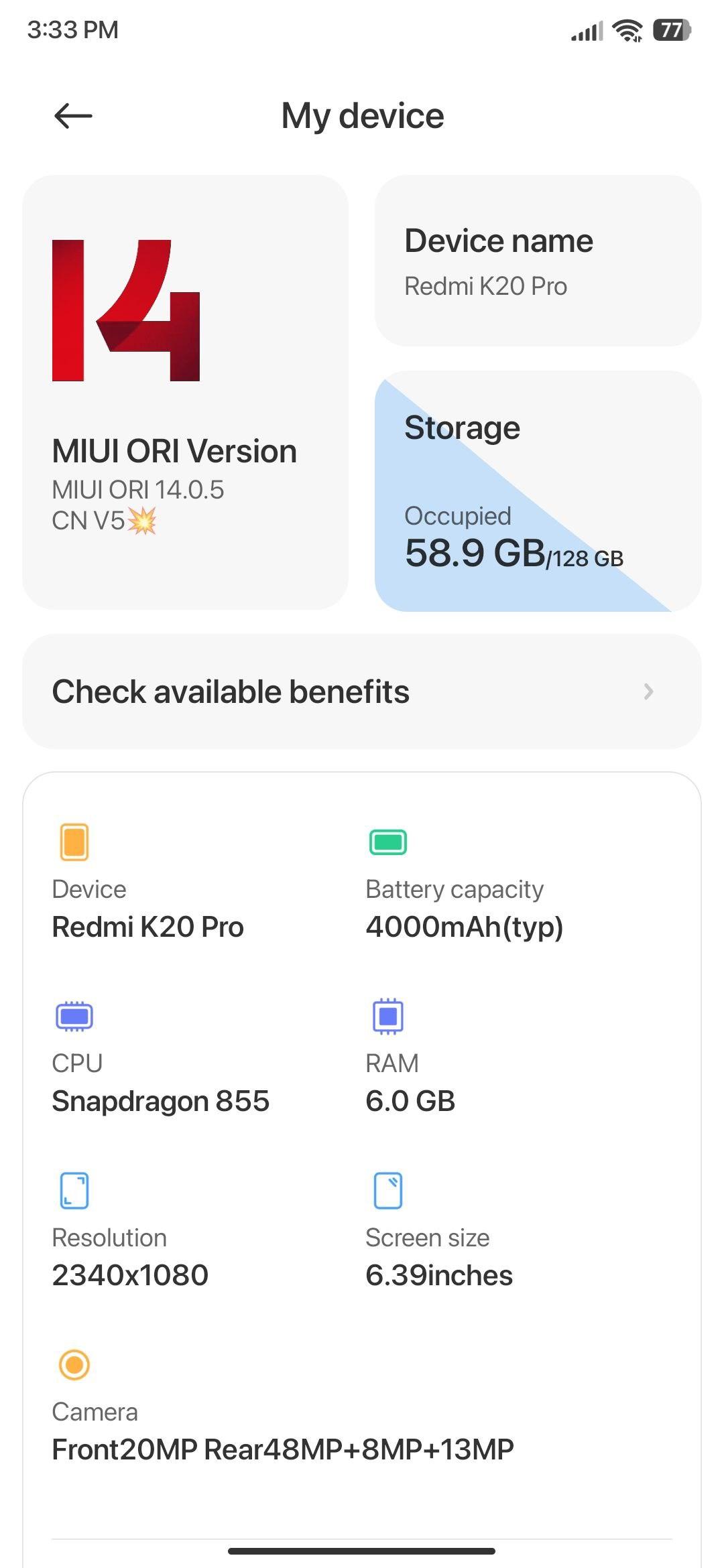Viewport: 724px width, 1568px height.
Task: Open Check available benefits row
Action: [362, 692]
